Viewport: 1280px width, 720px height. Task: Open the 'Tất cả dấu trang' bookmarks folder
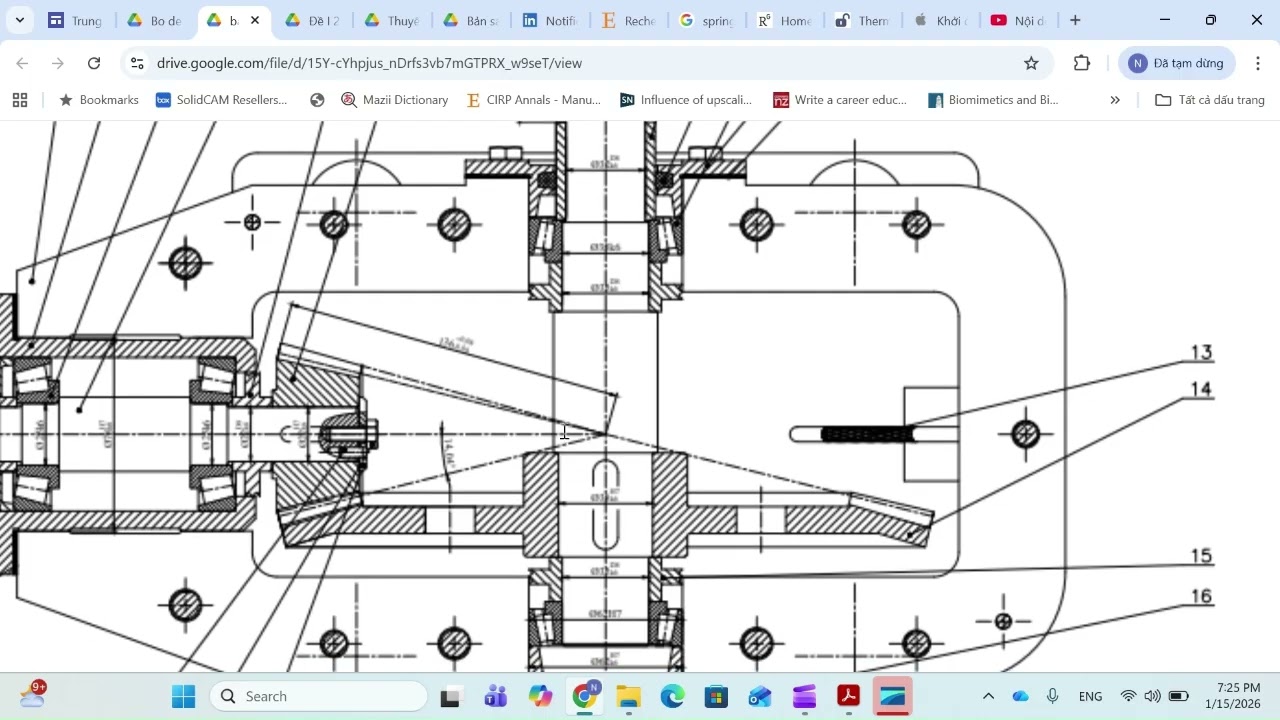[1210, 100]
